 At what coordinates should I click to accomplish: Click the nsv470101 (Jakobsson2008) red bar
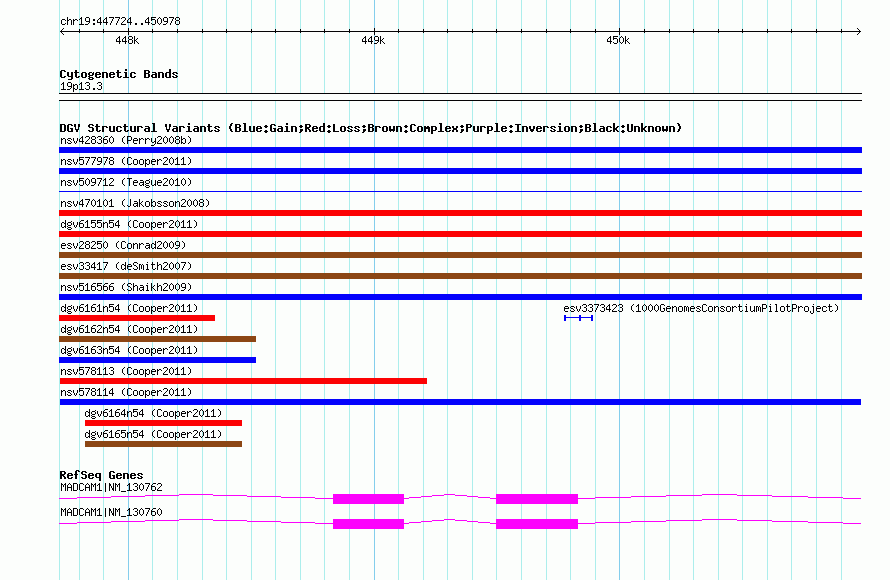point(460,213)
